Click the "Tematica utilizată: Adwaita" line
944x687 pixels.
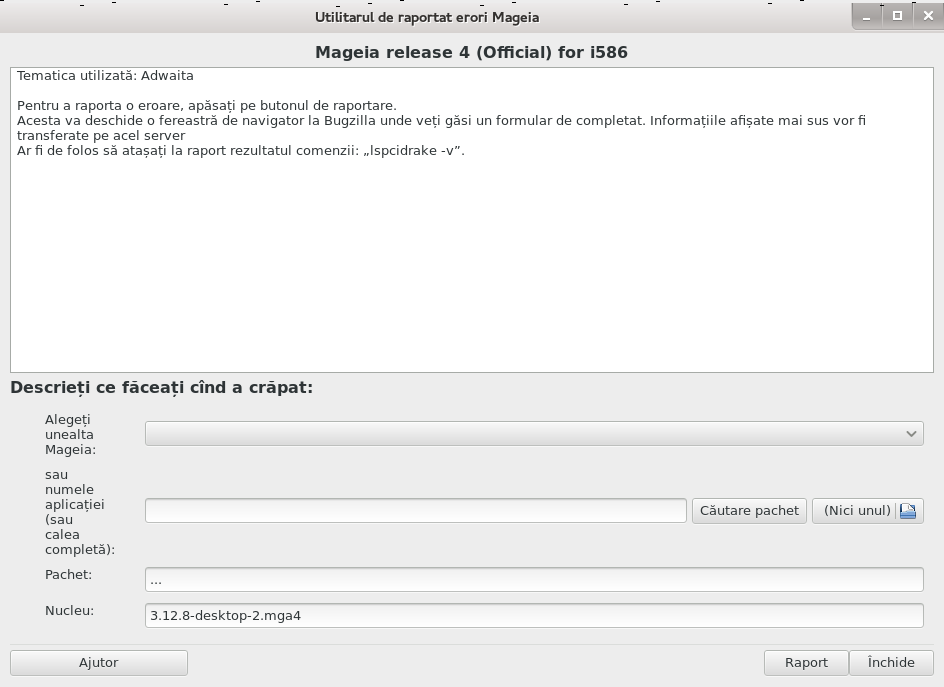pyautogui.click(x=105, y=76)
